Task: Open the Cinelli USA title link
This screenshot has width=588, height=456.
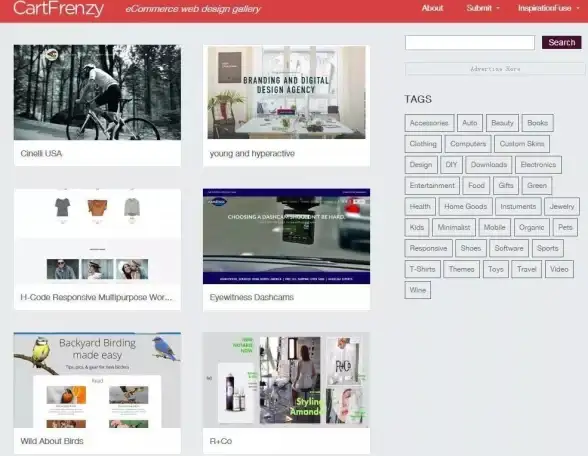Action: coord(41,153)
